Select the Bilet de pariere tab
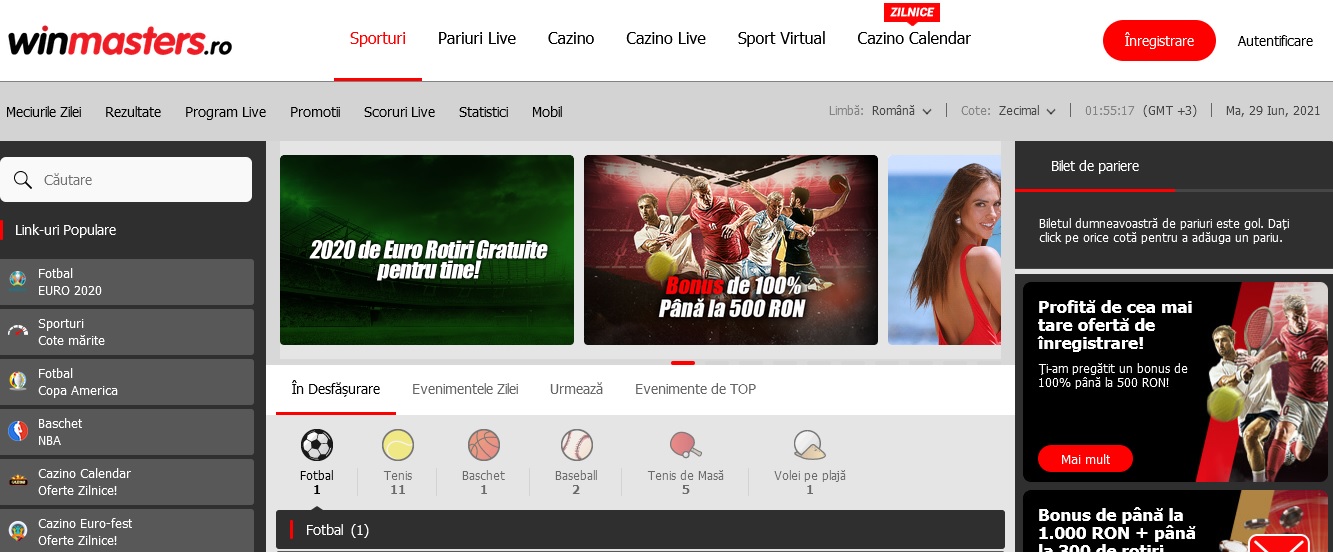Viewport: 1333px width, 552px height. pos(1095,166)
